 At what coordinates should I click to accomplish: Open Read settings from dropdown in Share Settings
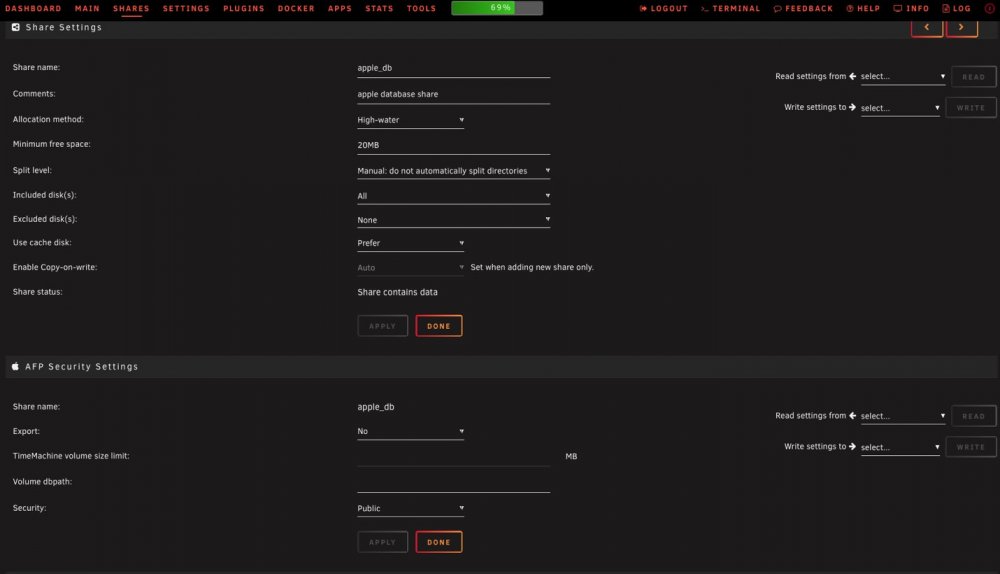coord(903,77)
